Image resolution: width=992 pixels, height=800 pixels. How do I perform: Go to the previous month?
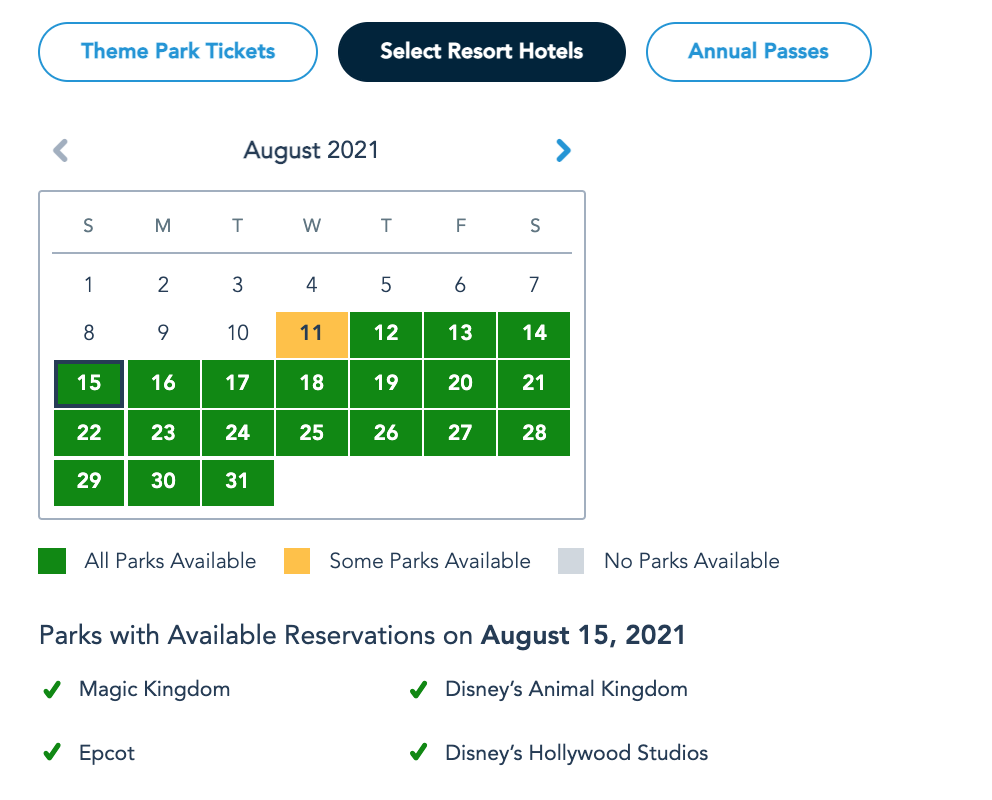[61, 151]
